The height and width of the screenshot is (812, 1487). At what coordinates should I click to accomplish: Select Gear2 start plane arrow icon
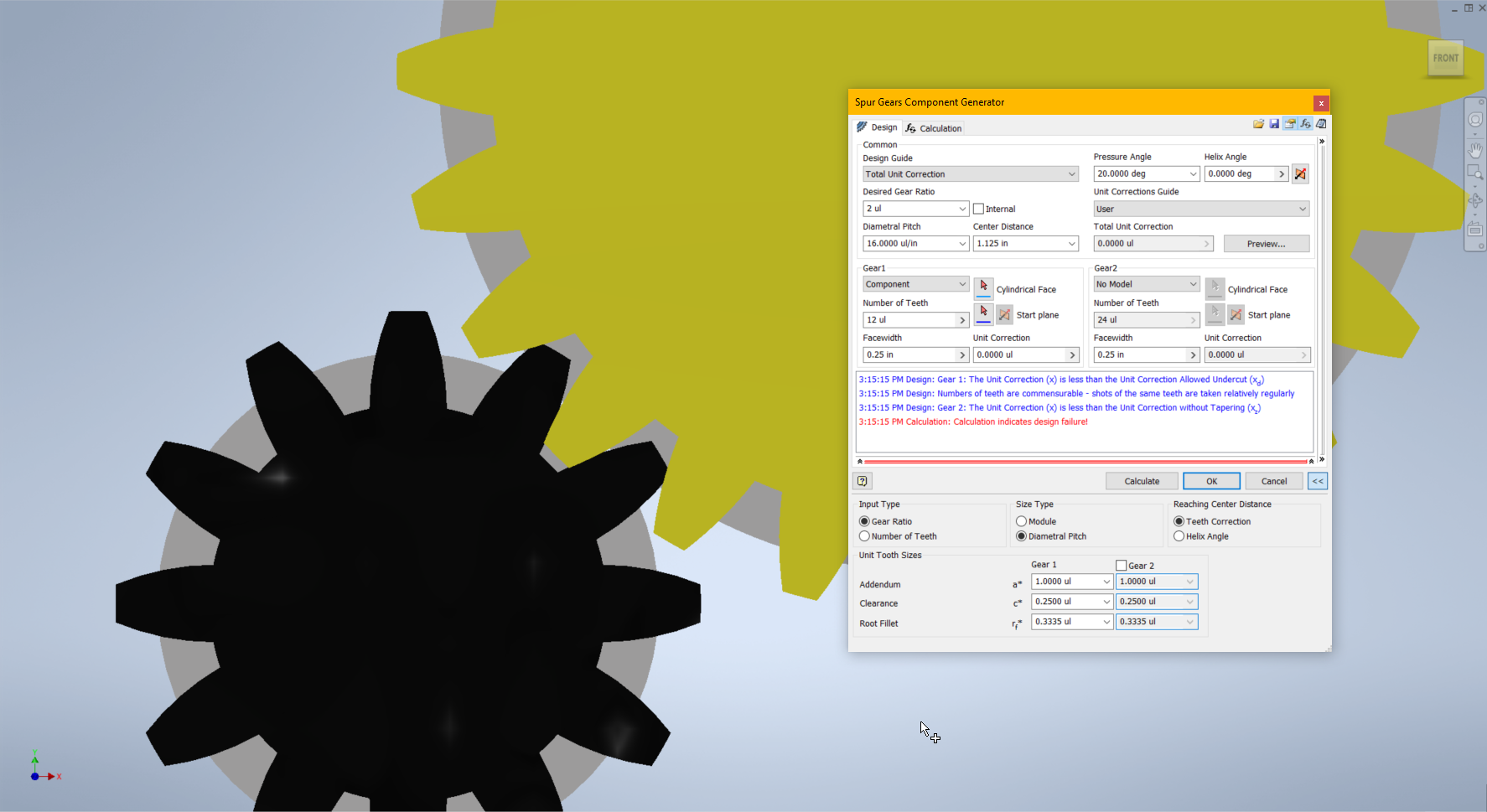[1215, 315]
